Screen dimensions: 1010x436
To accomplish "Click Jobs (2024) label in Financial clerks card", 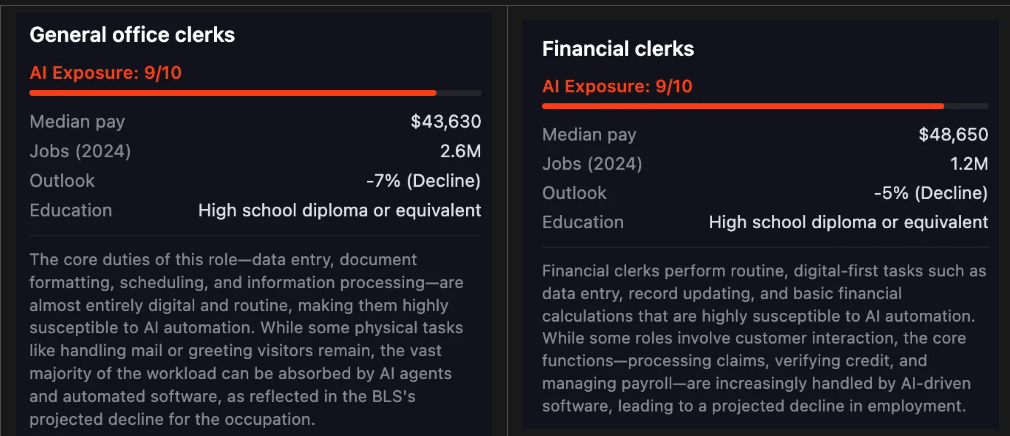I will 592,164.
